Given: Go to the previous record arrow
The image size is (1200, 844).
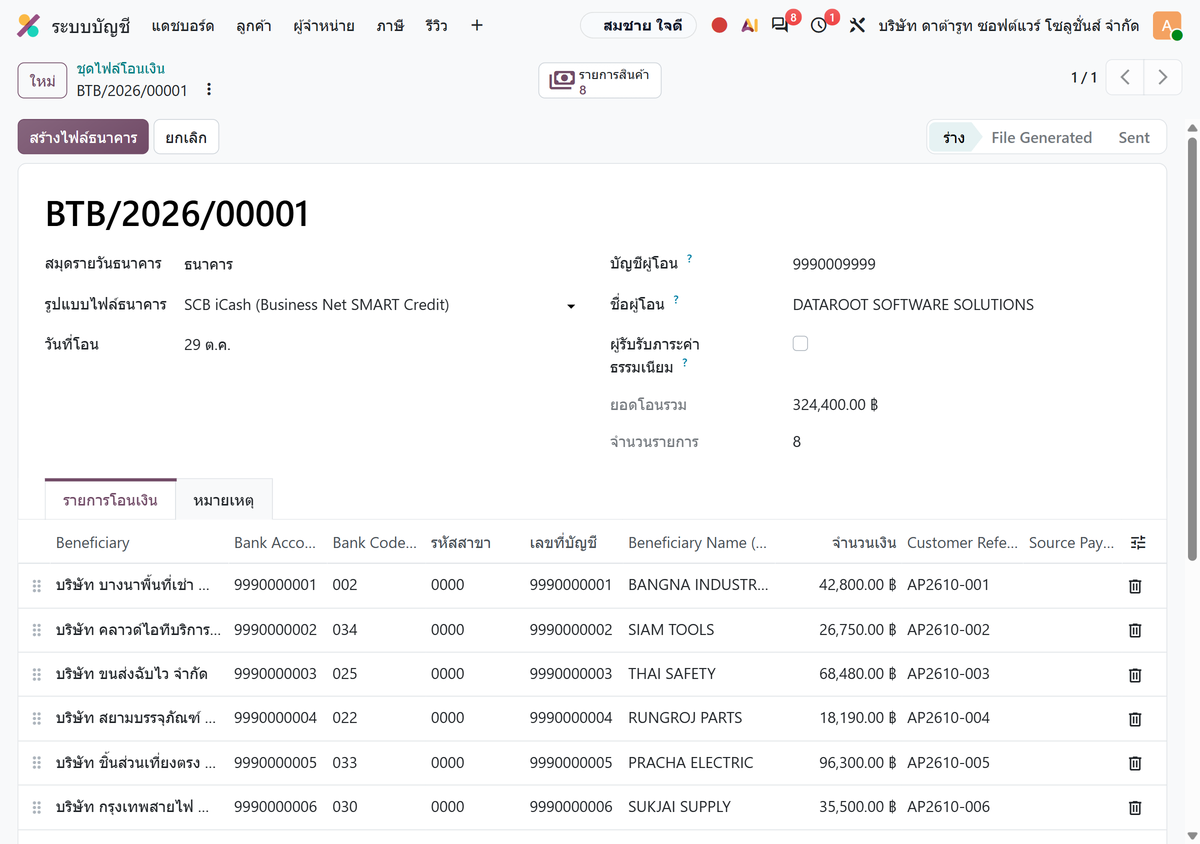Looking at the screenshot, I should 1125,77.
